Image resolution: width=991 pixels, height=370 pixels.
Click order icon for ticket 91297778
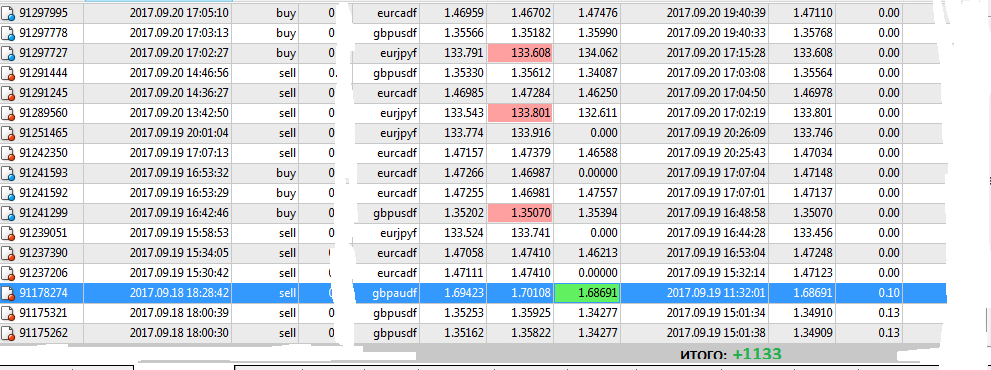[x=8, y=33]
